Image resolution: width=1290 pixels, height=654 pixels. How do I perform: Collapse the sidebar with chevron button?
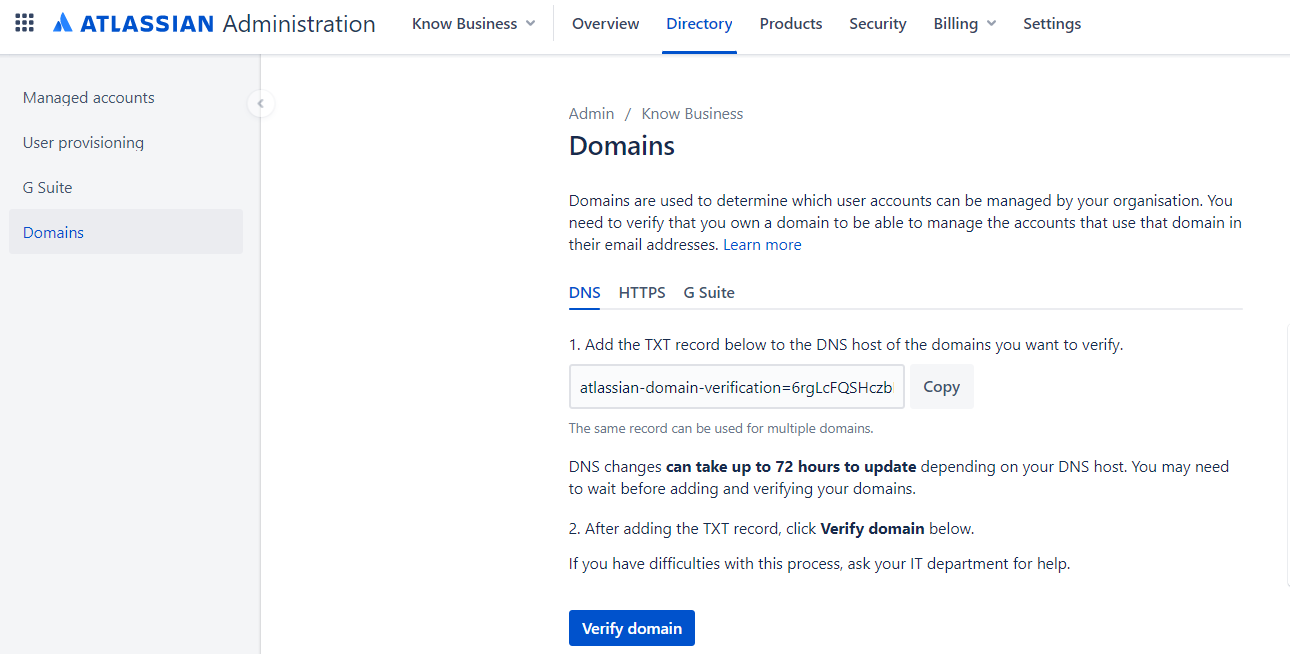click(x=260, y=103)
